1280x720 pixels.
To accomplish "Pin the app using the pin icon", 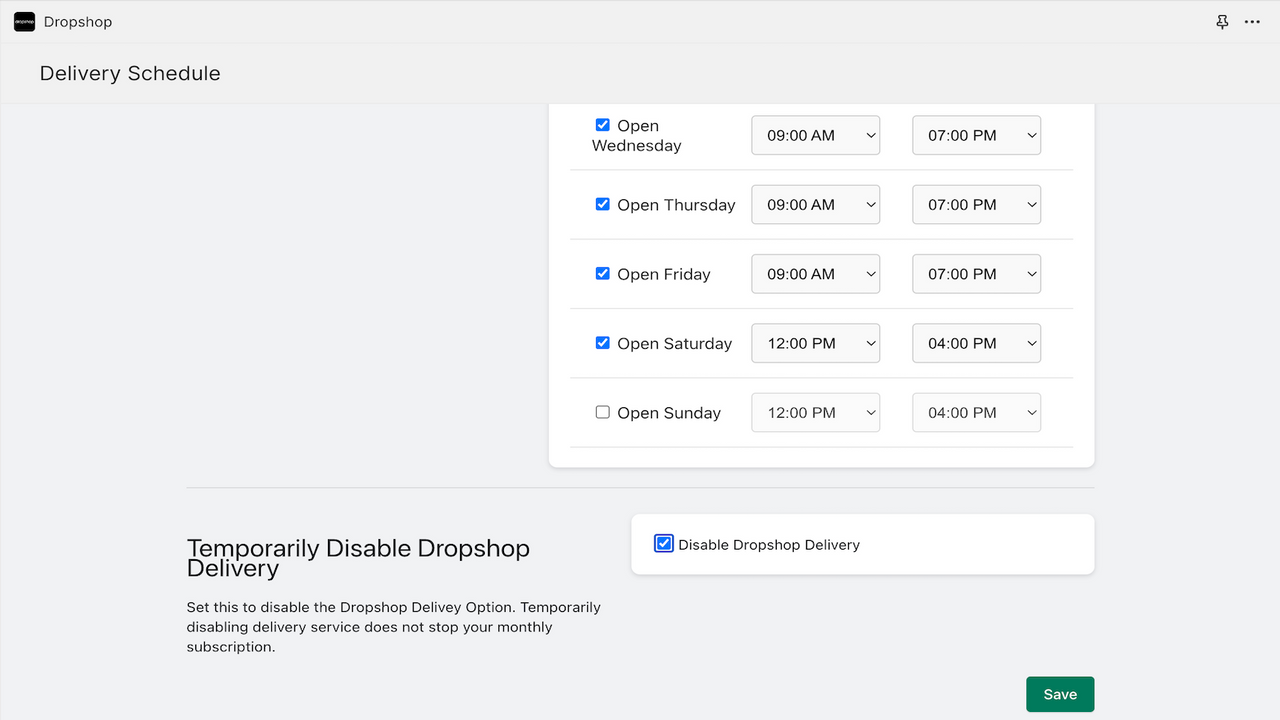I will [1221, 21].
